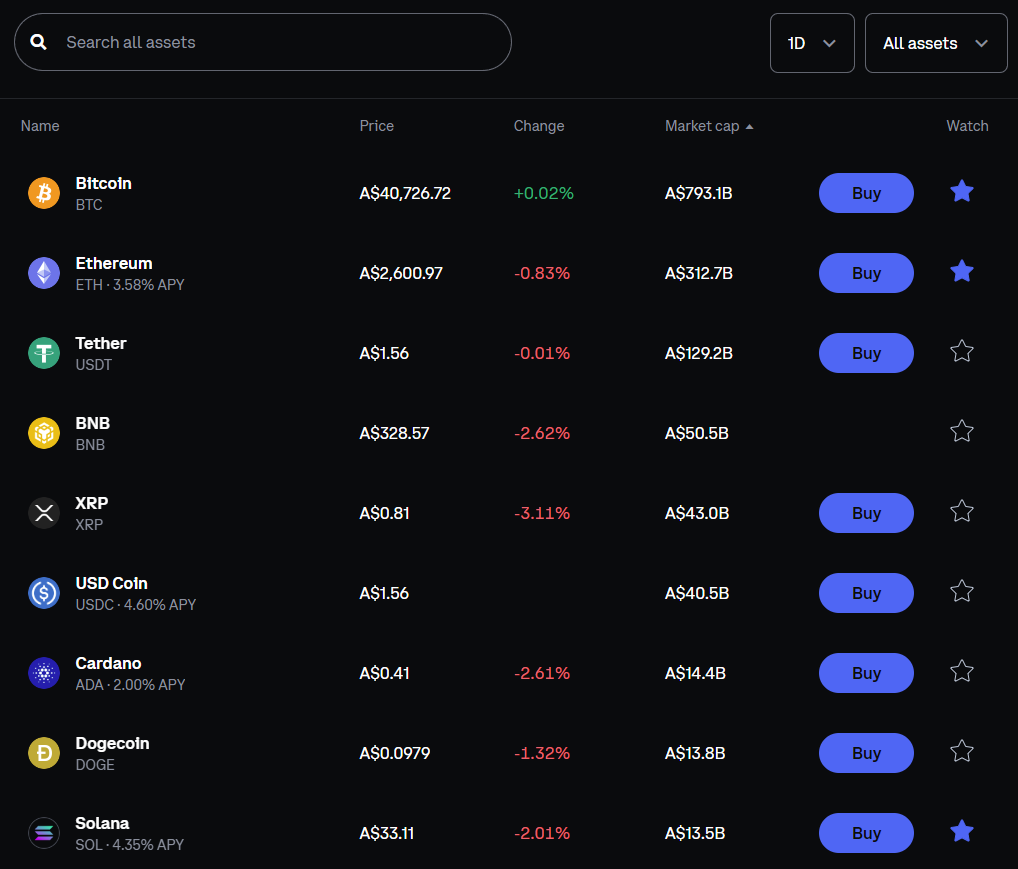Click Solana price A$33.11

[387, 833]
